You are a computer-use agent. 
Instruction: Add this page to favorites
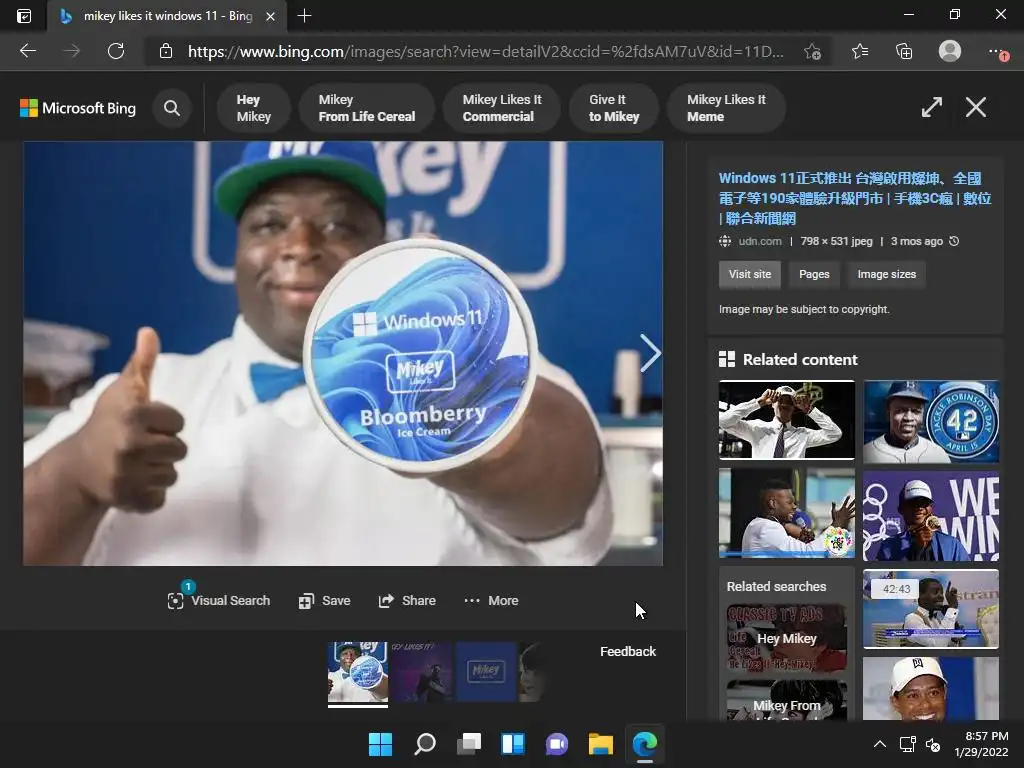click(812, 51)
